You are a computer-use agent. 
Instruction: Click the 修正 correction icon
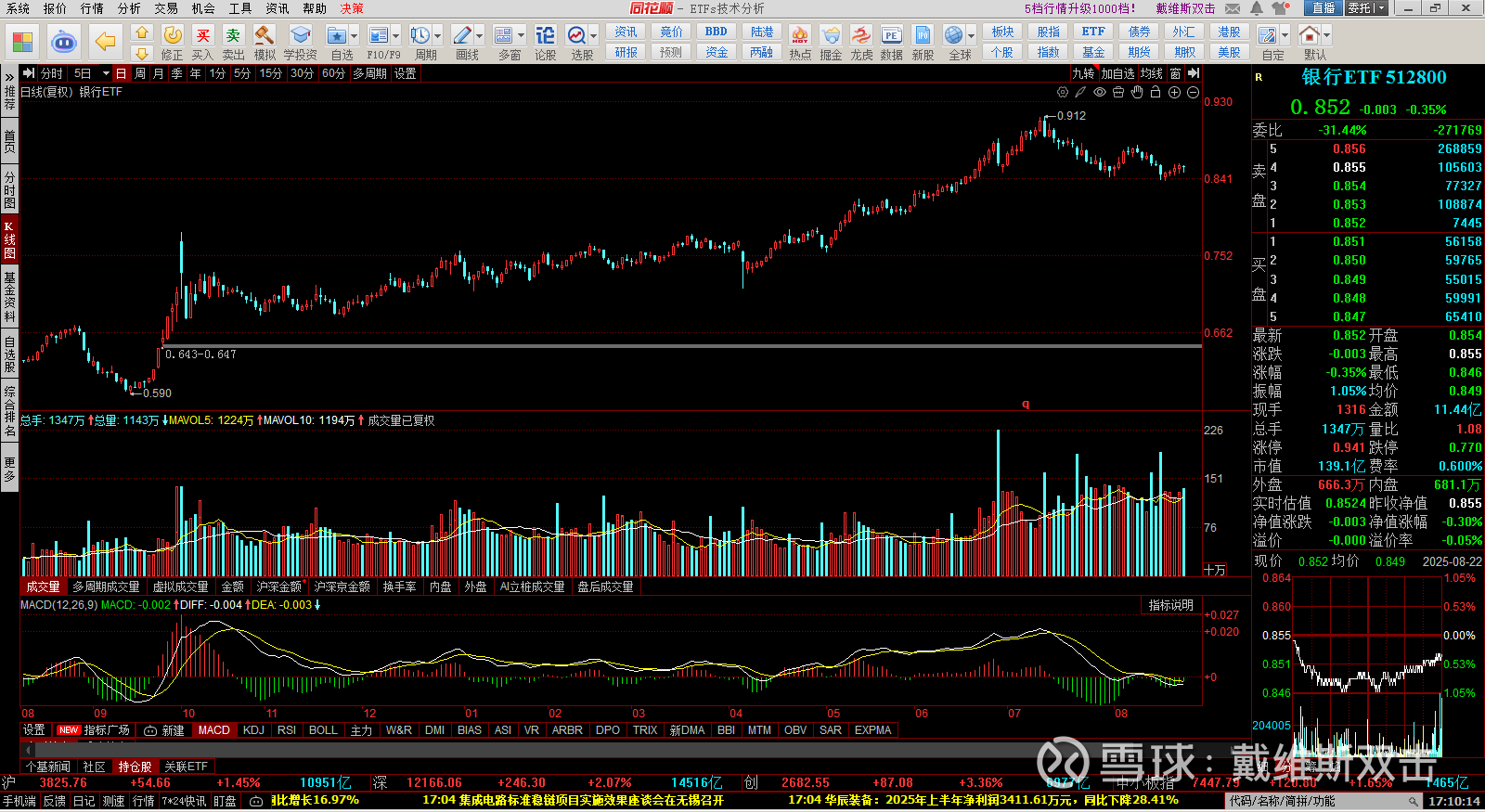tap(173, 43)
